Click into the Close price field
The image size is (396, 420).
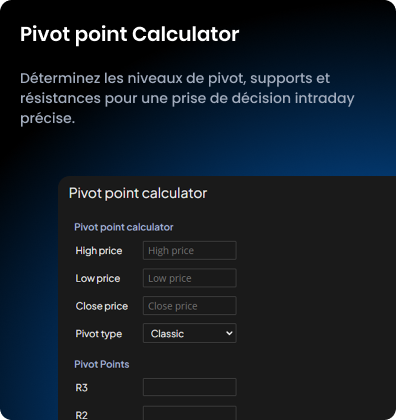tap(190, 306)
